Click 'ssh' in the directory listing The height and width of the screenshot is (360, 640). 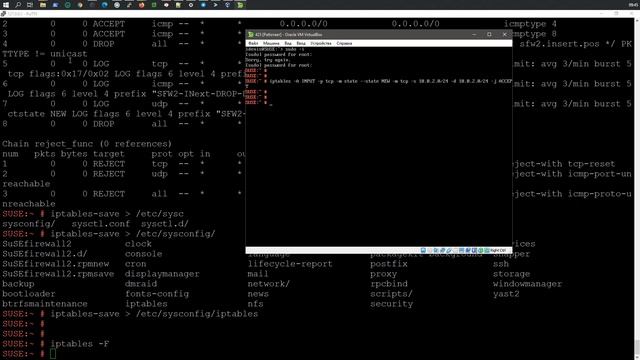501,264
